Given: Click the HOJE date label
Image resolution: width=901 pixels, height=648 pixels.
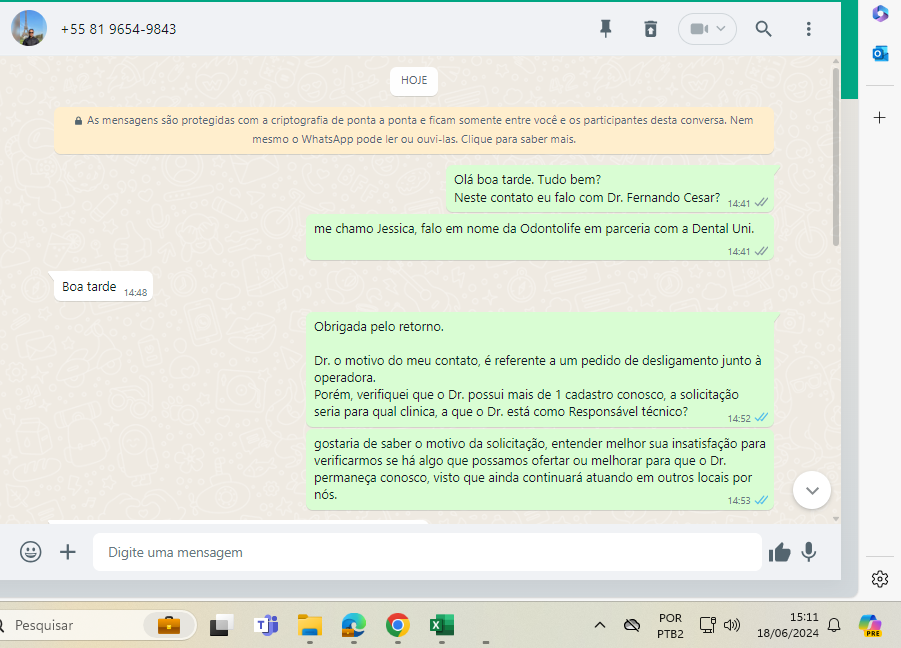Looking at the screenshot, I should click(414, 80).
